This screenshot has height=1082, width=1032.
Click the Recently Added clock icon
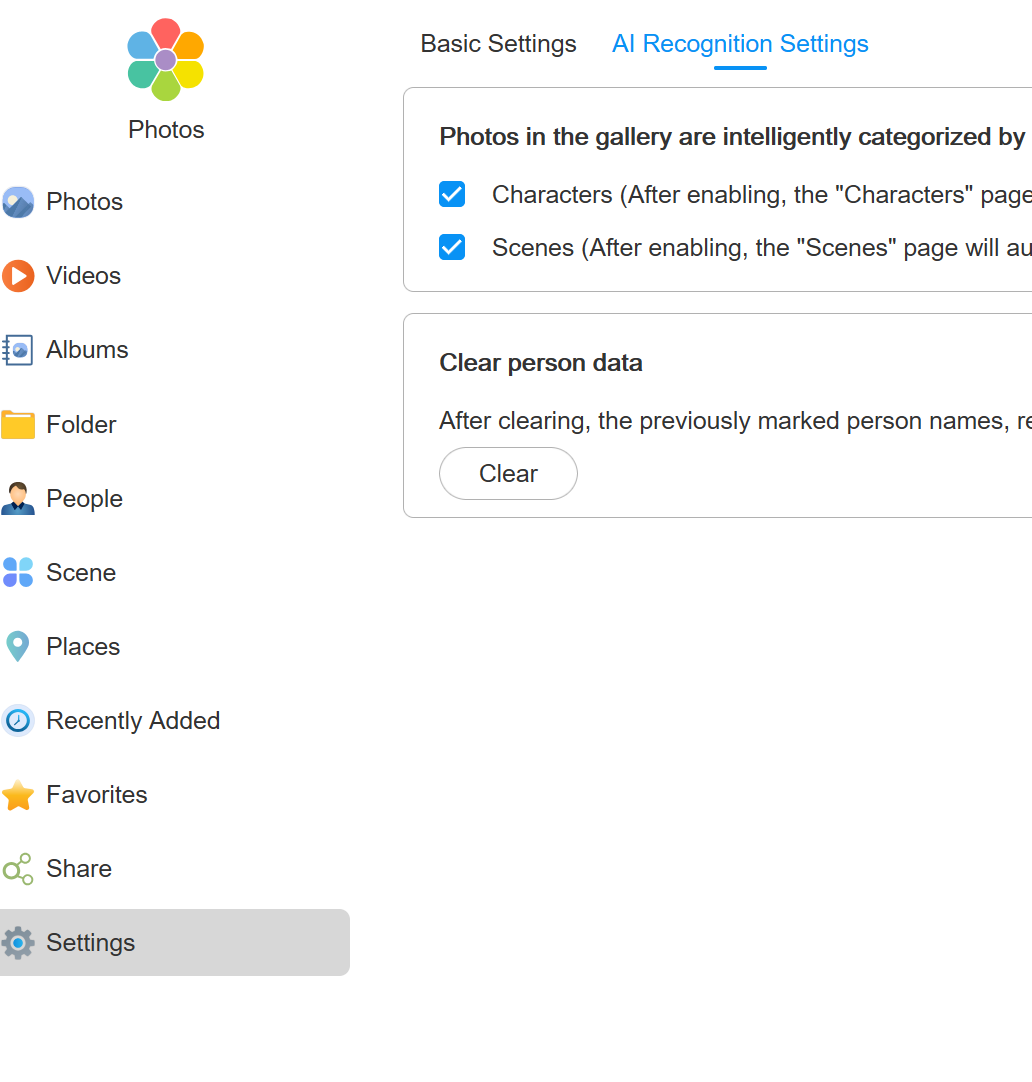pos(18,720)
